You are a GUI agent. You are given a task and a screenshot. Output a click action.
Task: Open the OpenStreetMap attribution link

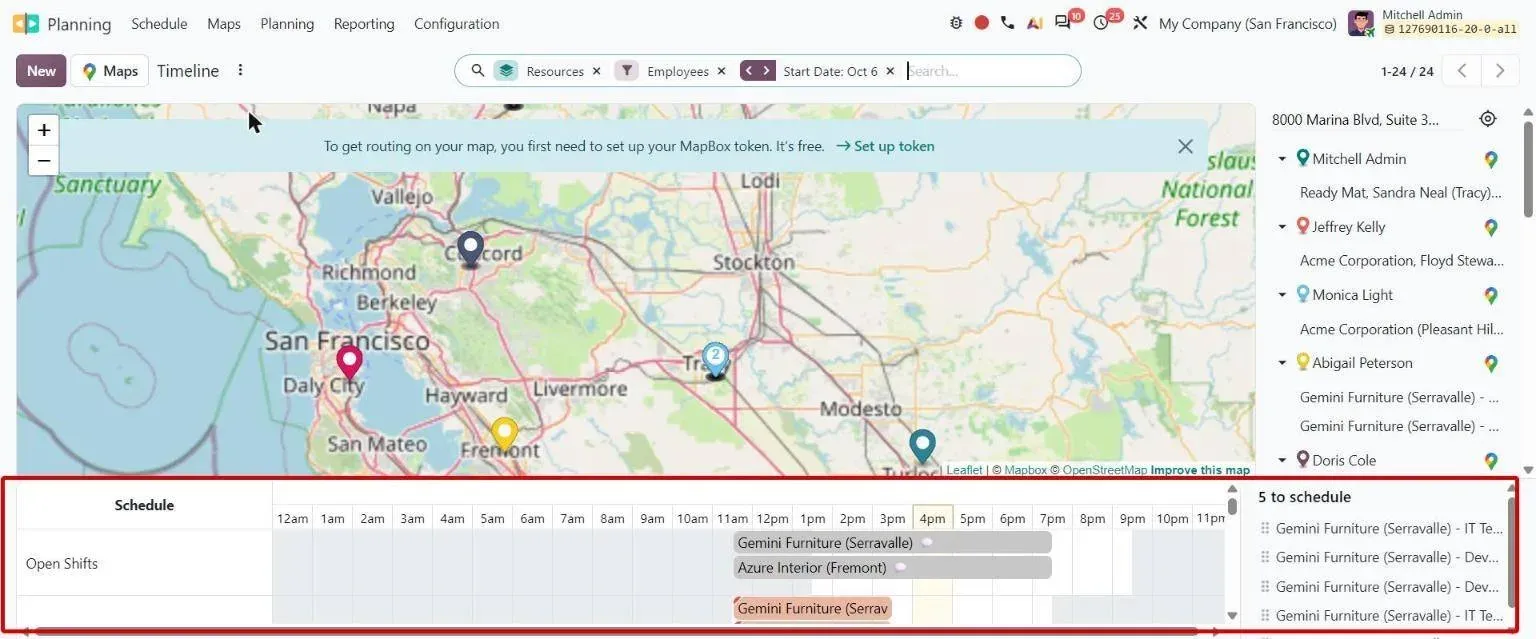point(1105,470)
